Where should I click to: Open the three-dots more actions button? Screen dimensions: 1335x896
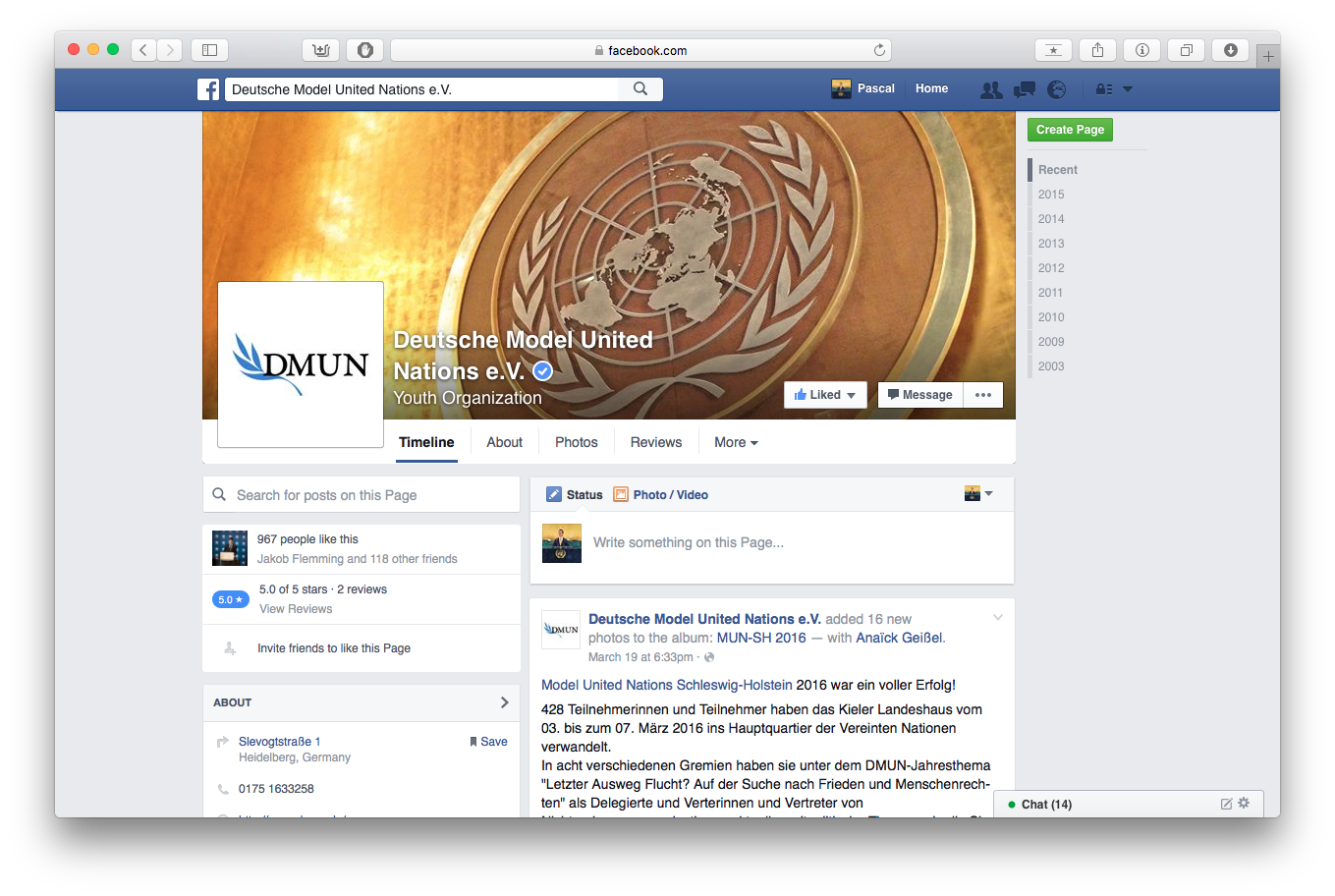[x=983, y=395]
